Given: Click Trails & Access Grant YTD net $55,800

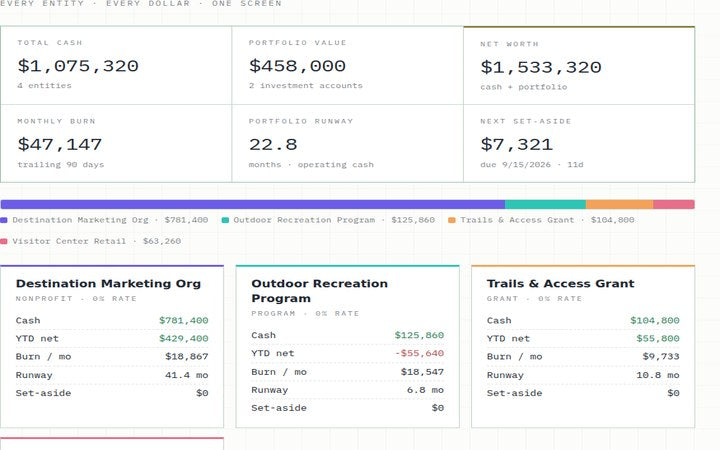Looking at the screenshot, I should coord(658,338).
